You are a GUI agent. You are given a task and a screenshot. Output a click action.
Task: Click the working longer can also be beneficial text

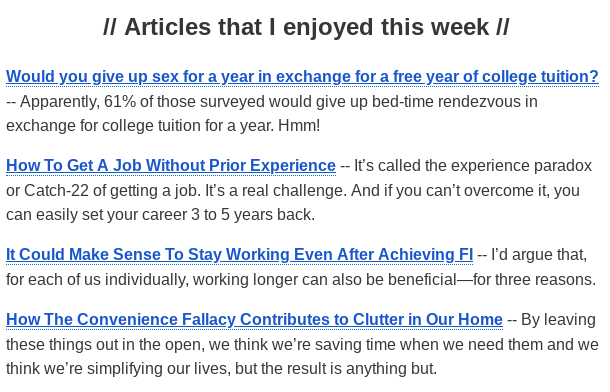325,280
